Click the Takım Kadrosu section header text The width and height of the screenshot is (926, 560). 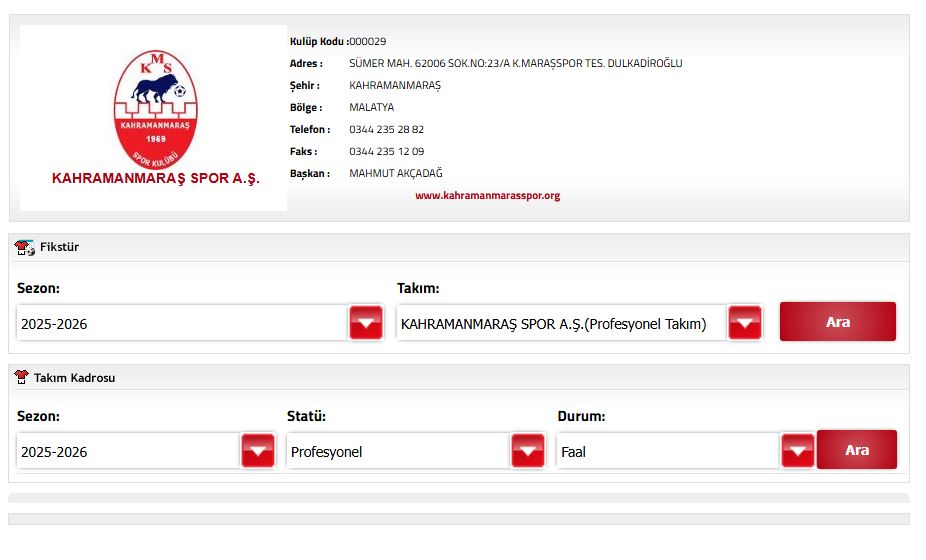click(x=74, y=378)
